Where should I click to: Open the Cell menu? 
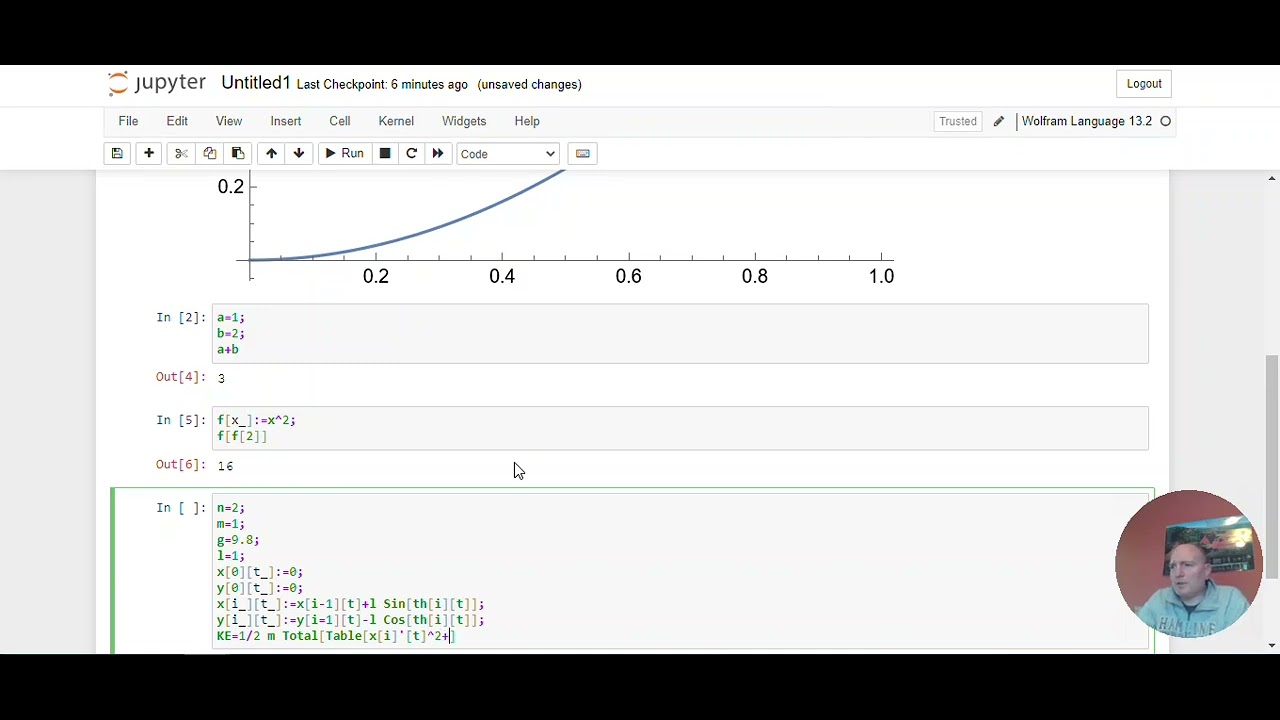(340, 121)
